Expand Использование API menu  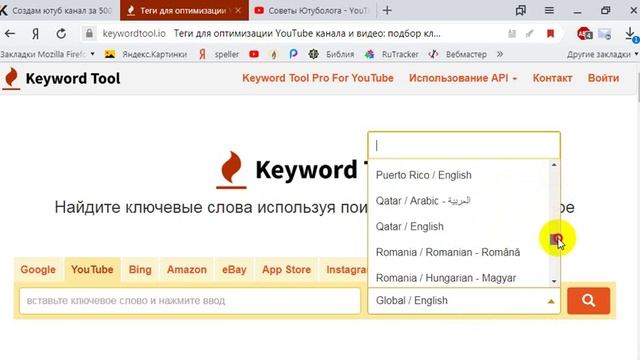[463, 78]
